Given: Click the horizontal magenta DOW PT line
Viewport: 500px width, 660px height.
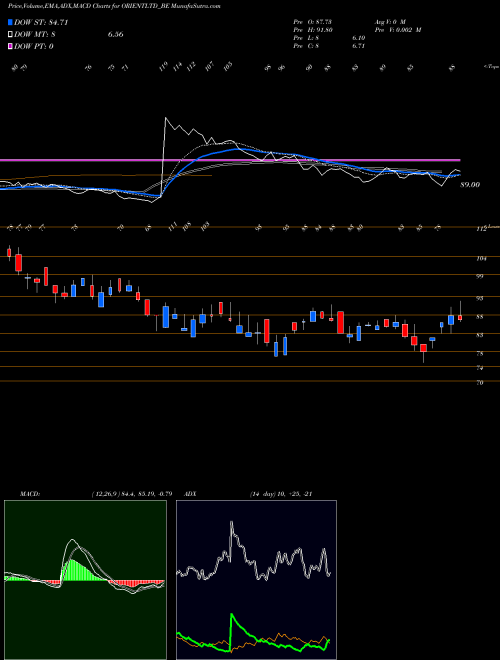Looking at the screenshot, I should coord(230,160).
